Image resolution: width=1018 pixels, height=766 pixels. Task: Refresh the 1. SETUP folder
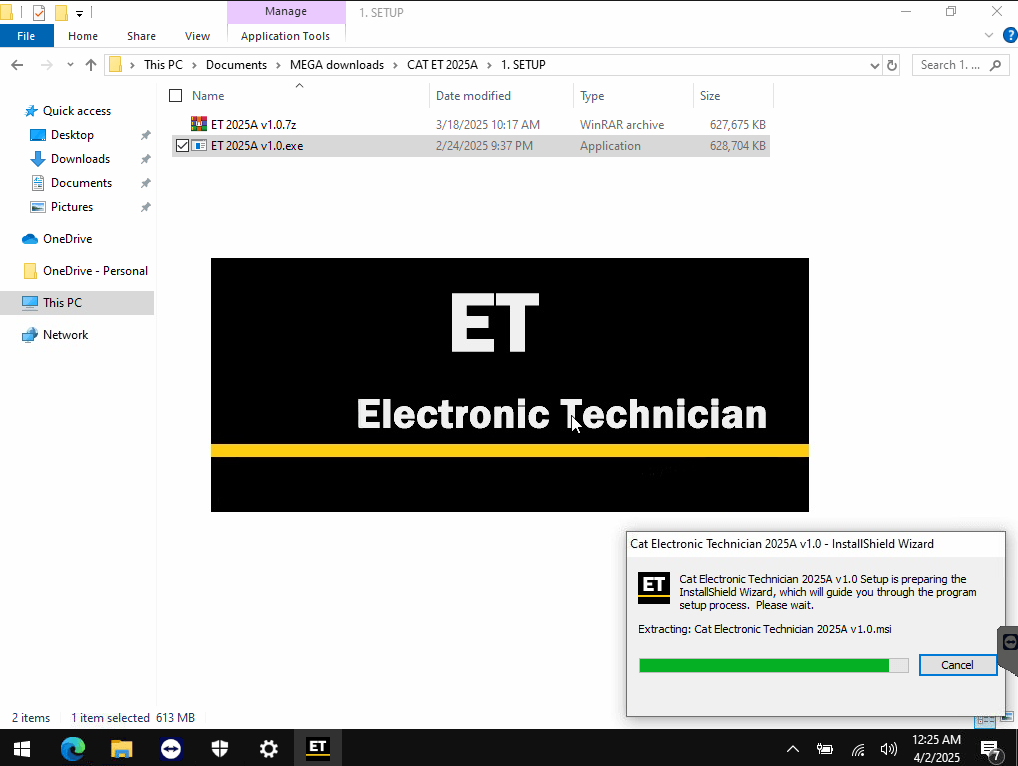tap(892, 65)
